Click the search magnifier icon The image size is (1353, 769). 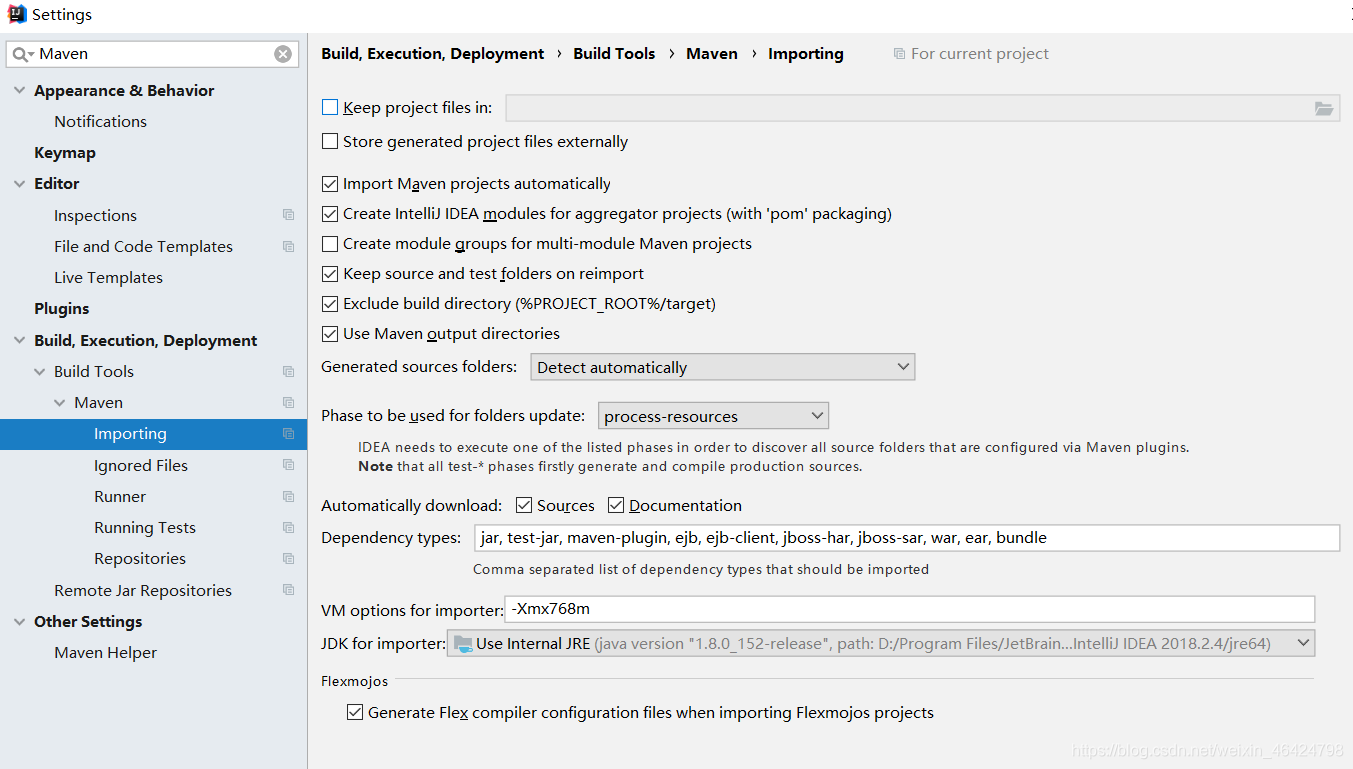click(x=22, y=54)
